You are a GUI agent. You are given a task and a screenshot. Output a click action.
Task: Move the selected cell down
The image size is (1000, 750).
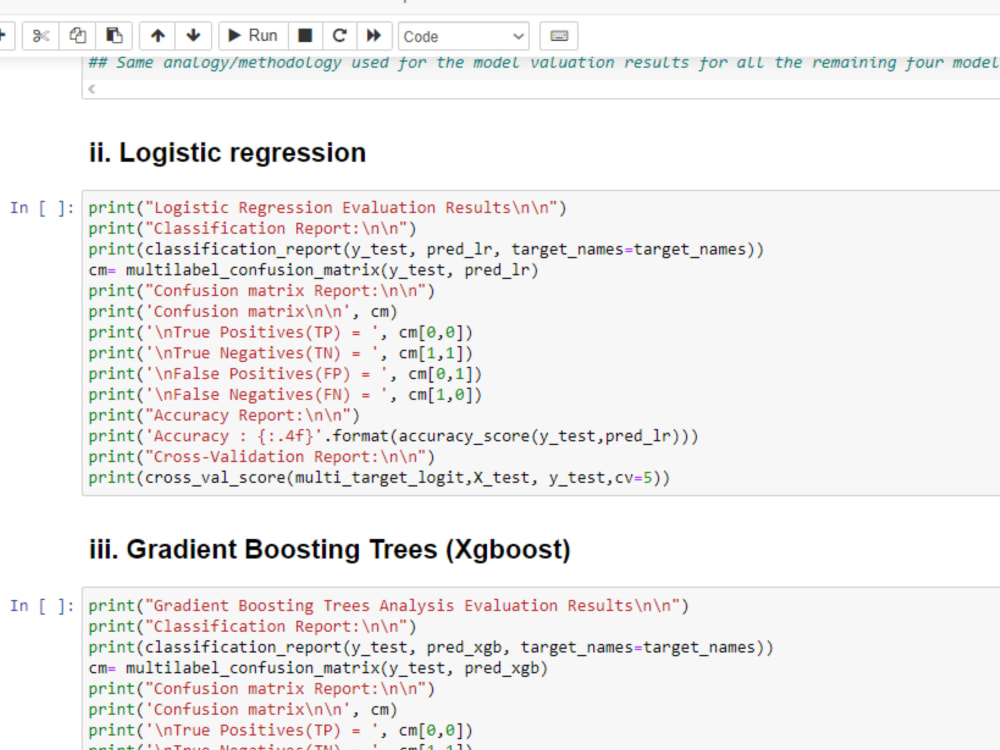(x=193, y=35)
